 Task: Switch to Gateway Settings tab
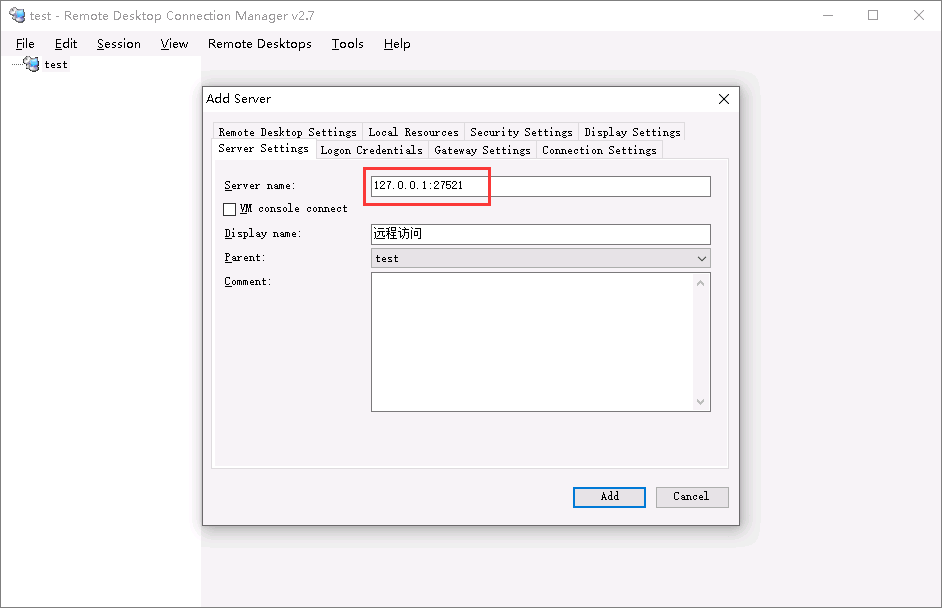coord(482,150)
